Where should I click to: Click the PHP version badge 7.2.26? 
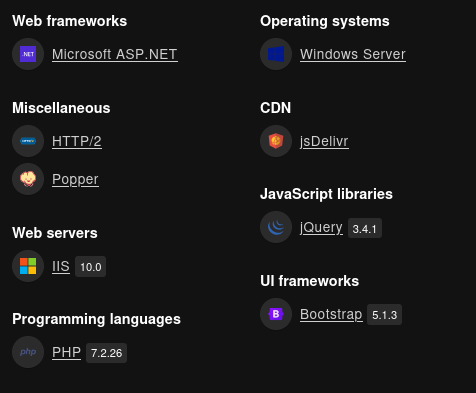pyautogui.click(x=106, y=353)
